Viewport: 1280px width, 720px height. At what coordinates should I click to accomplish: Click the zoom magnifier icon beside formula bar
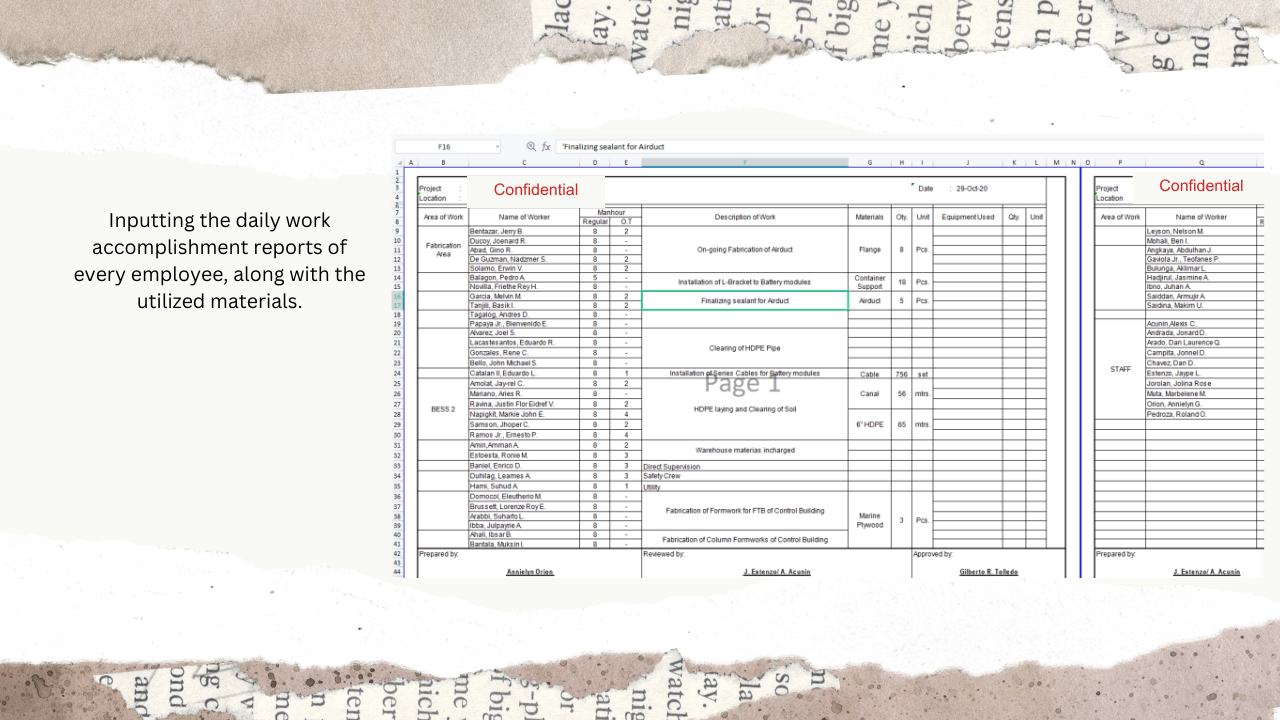click(531, 146)
